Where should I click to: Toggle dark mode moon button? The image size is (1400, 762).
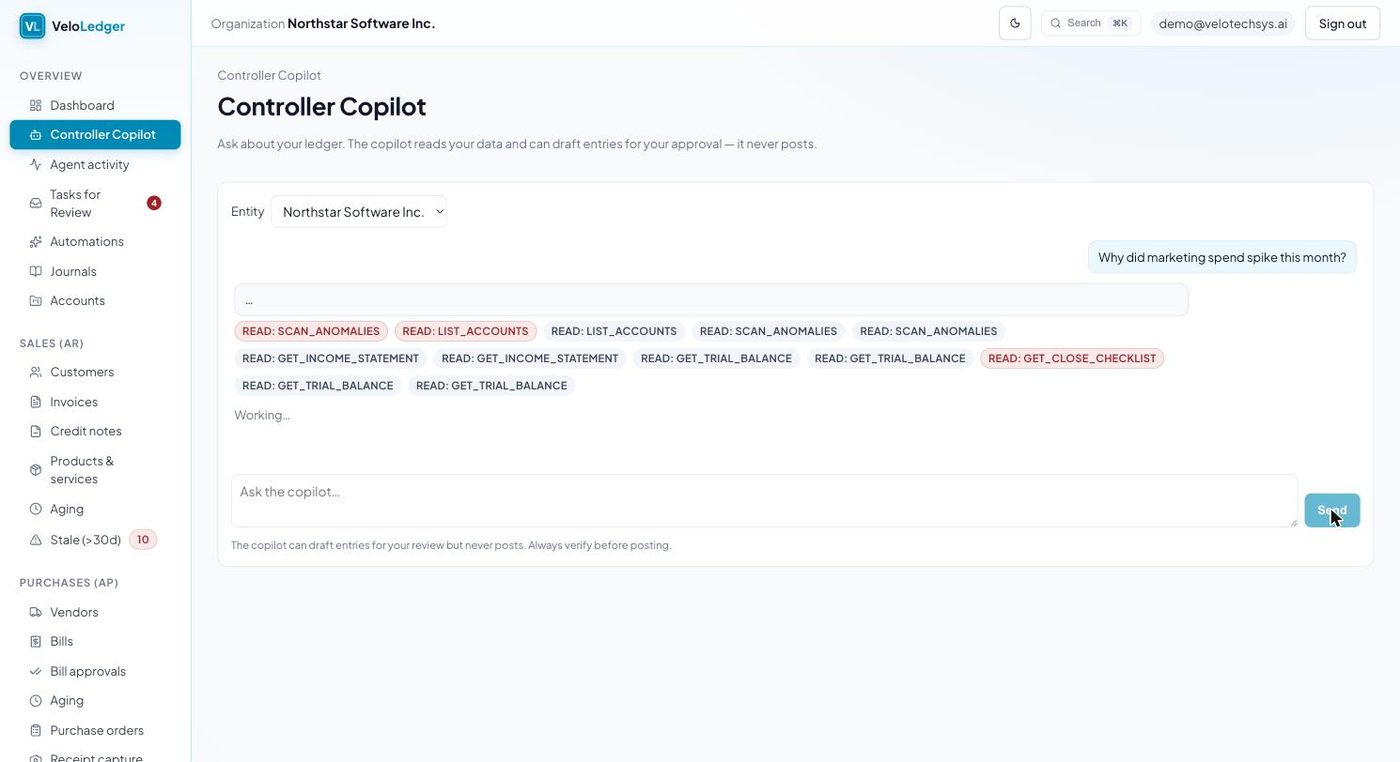click(1015, 23)
